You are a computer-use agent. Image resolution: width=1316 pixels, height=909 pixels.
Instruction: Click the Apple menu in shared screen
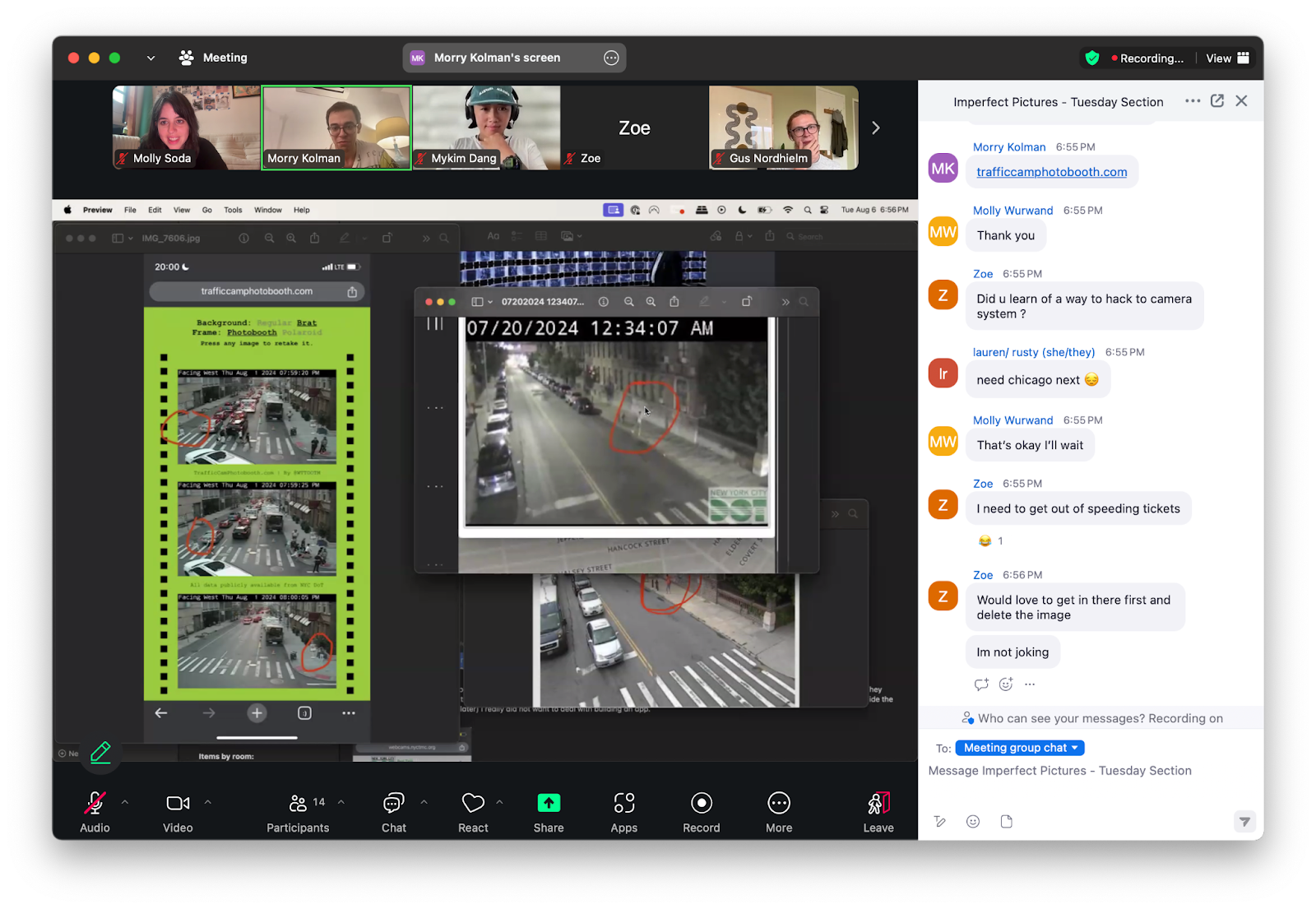(67, 210)
